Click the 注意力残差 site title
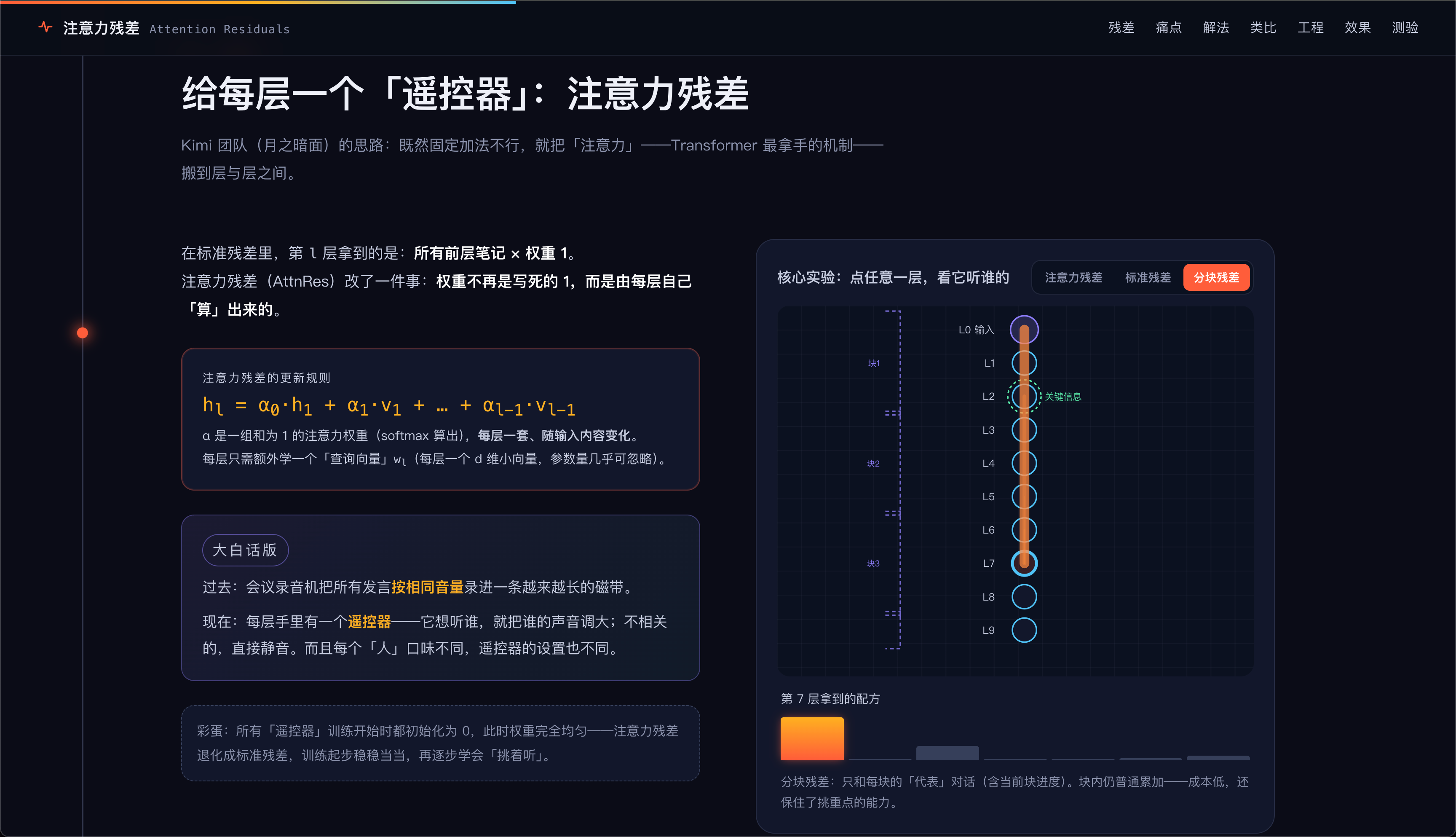 click(x=101, y=28)
